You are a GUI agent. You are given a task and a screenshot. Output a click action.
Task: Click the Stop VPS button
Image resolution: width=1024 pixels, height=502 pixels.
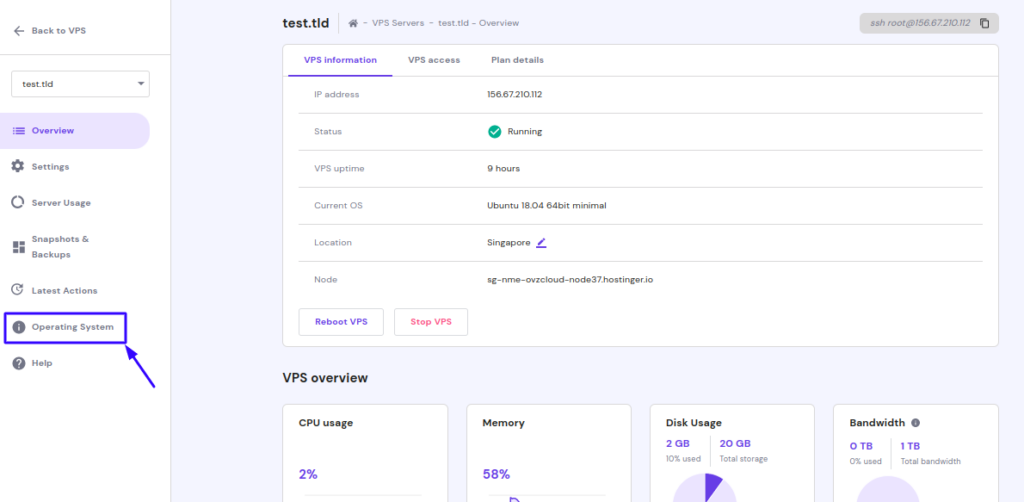[431, 322]
